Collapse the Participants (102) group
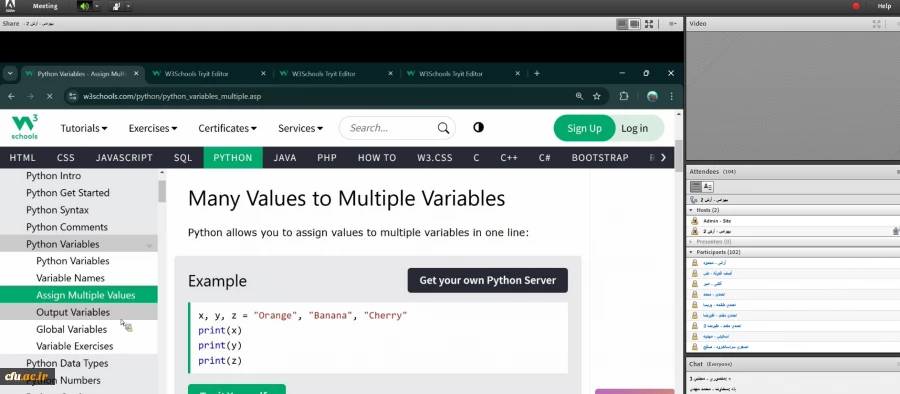The image size is (900, 394). pos(691,252)
